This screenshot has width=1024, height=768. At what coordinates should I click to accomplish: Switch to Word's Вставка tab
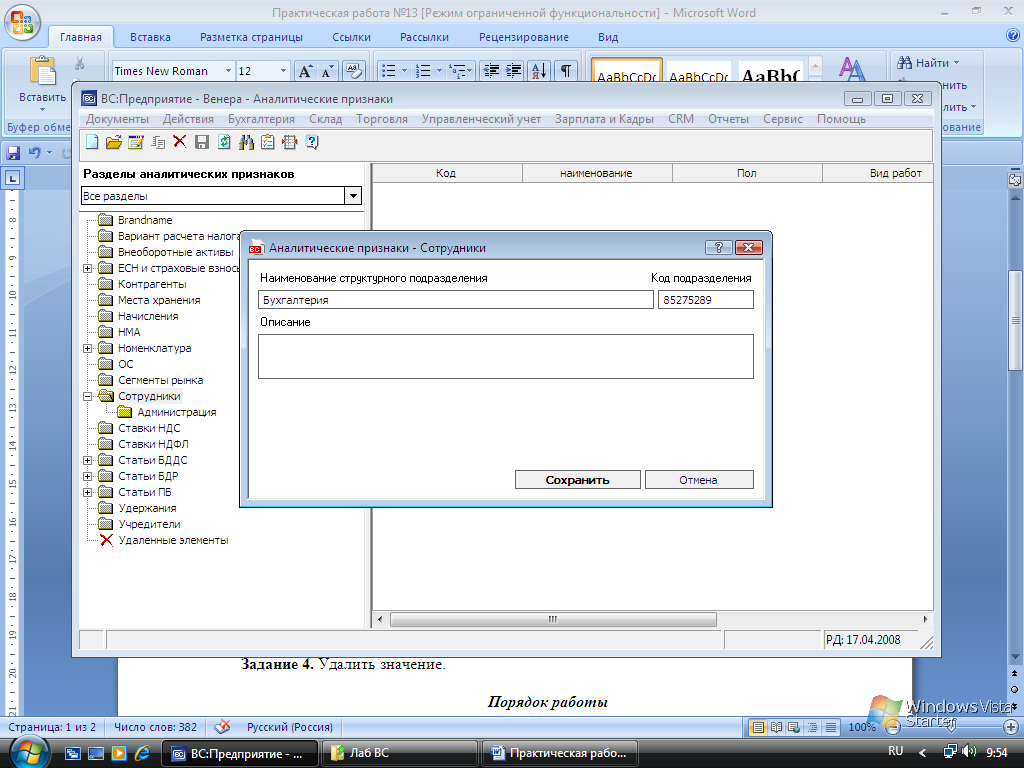click(x=150, y=37)
